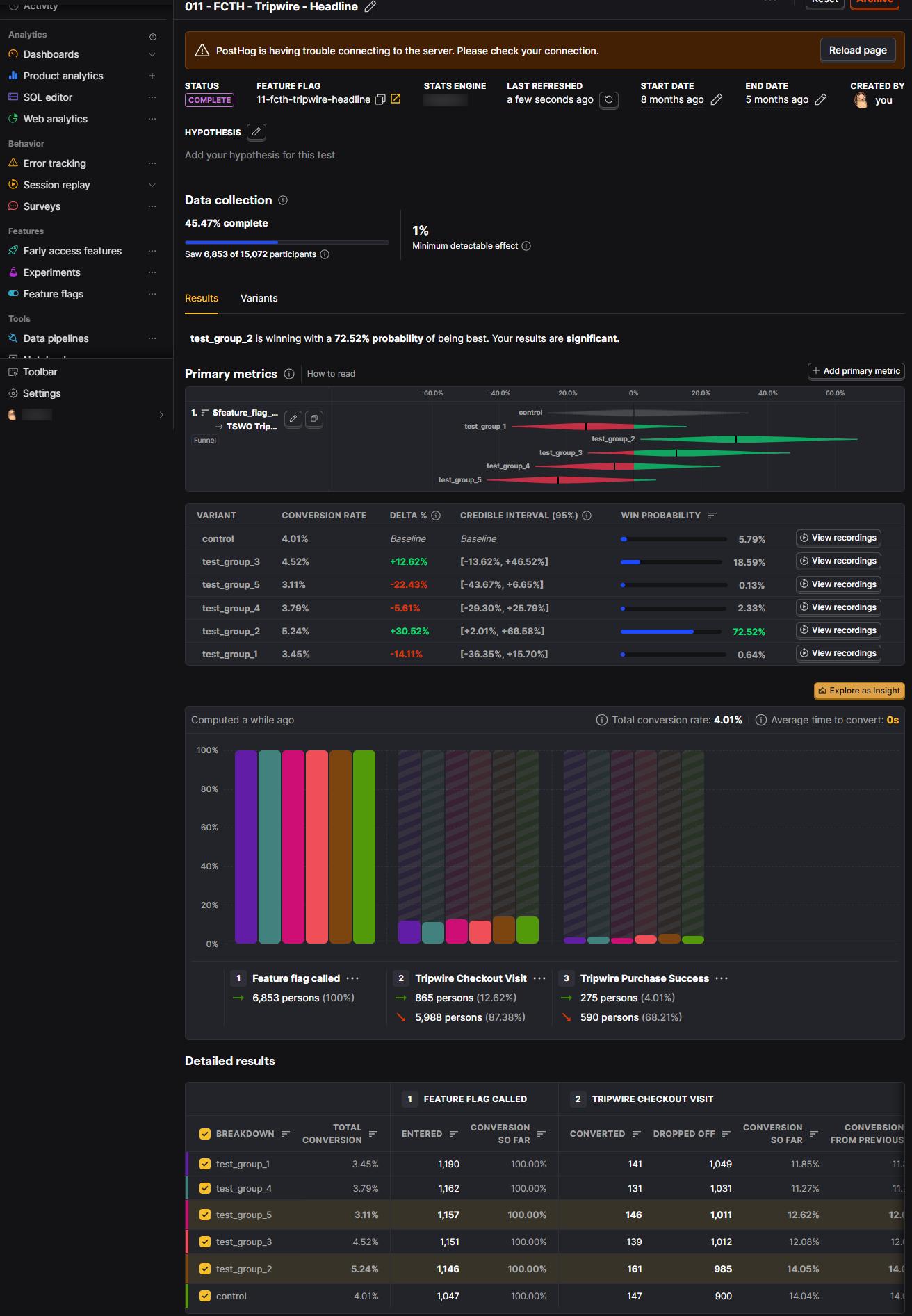The image size is (912, 1316).
Task: Open Data collection info tooltip icon
Action: click(x=283, y=200)
